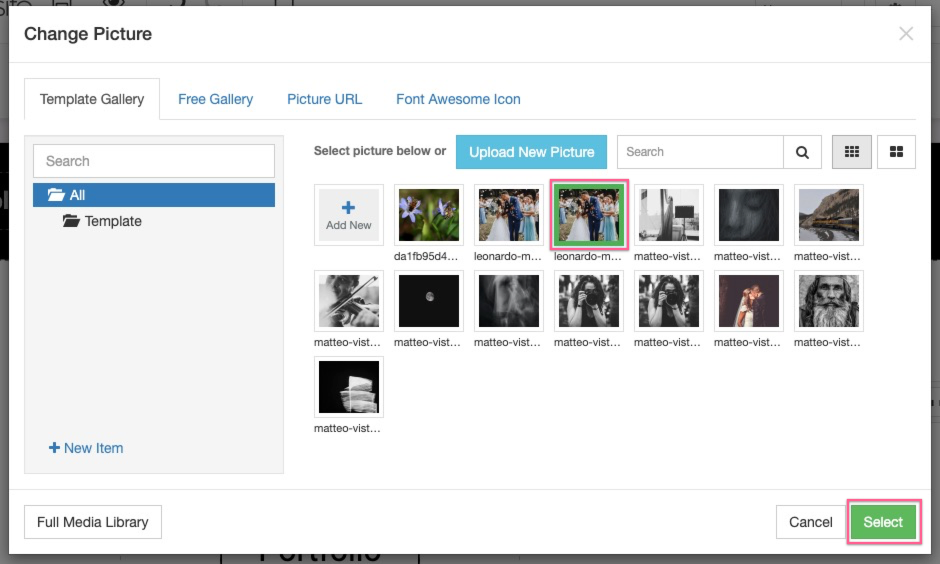Image resolution: width=940 pixels, height=564 pixels.
Task: Click the green Select button
Action: [883, 522]
